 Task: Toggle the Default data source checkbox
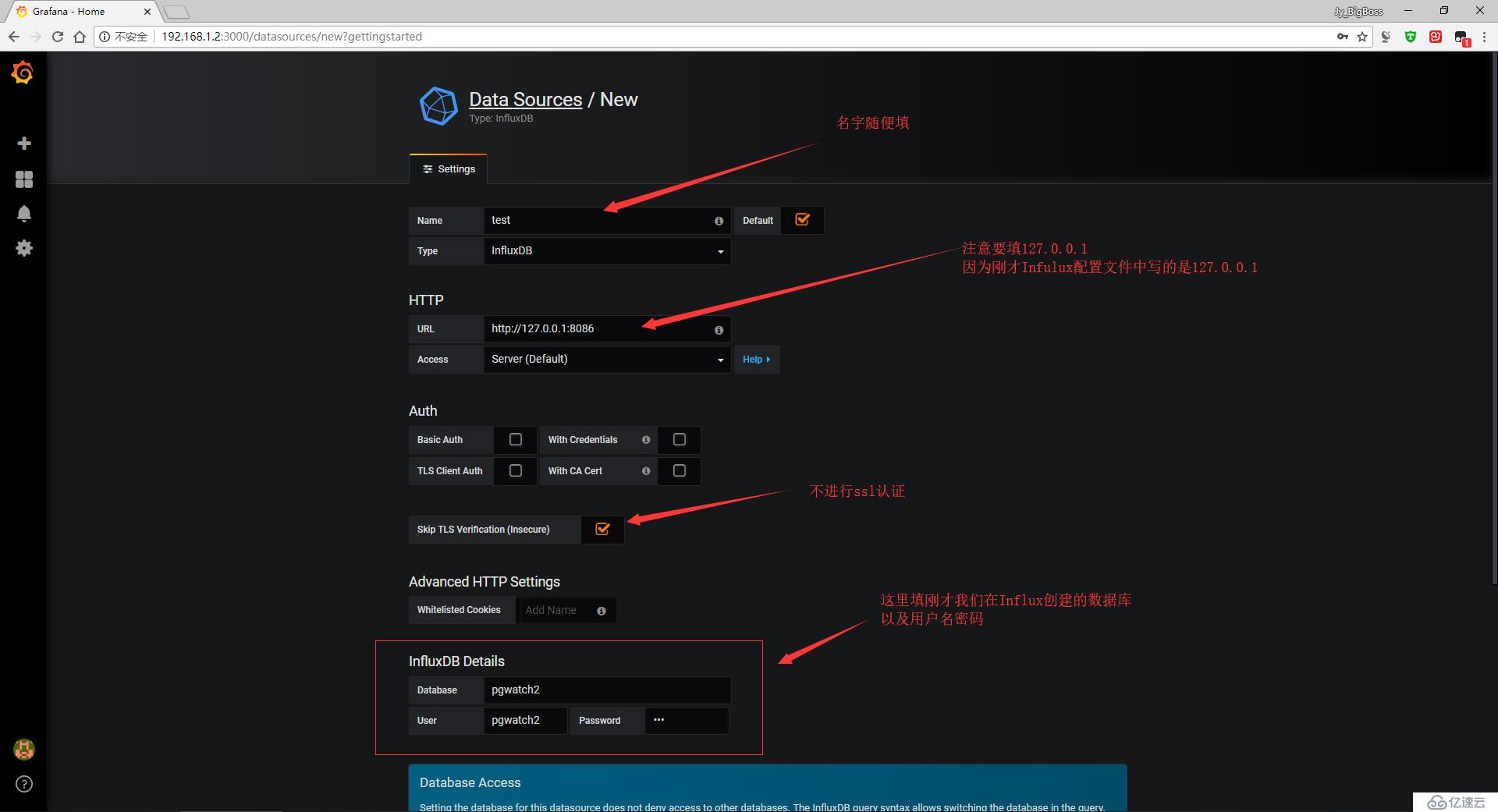point(802,220)
